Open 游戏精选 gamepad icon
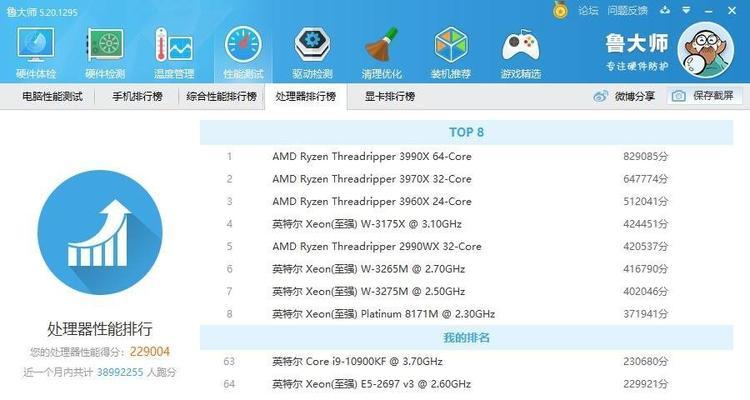The image size is (750, 400). pyautogui.click(x=520, y=46)
